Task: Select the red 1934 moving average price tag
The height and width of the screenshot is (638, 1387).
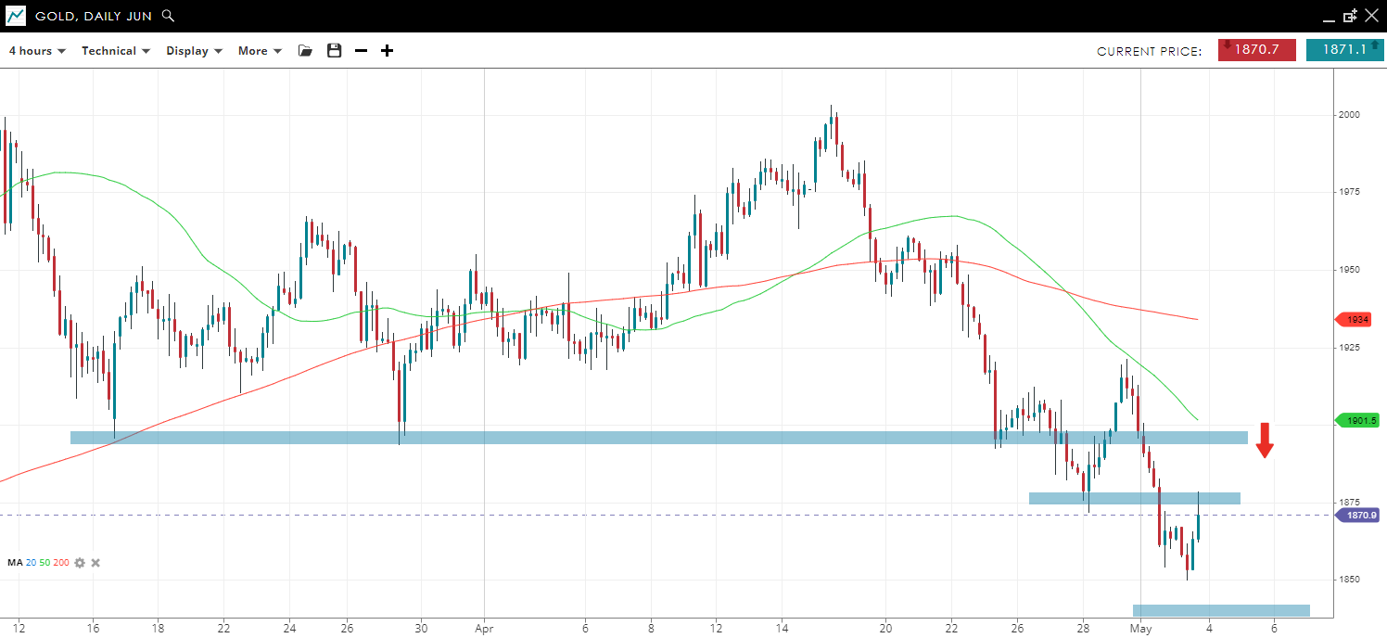Action: [x=1357, y=319]
